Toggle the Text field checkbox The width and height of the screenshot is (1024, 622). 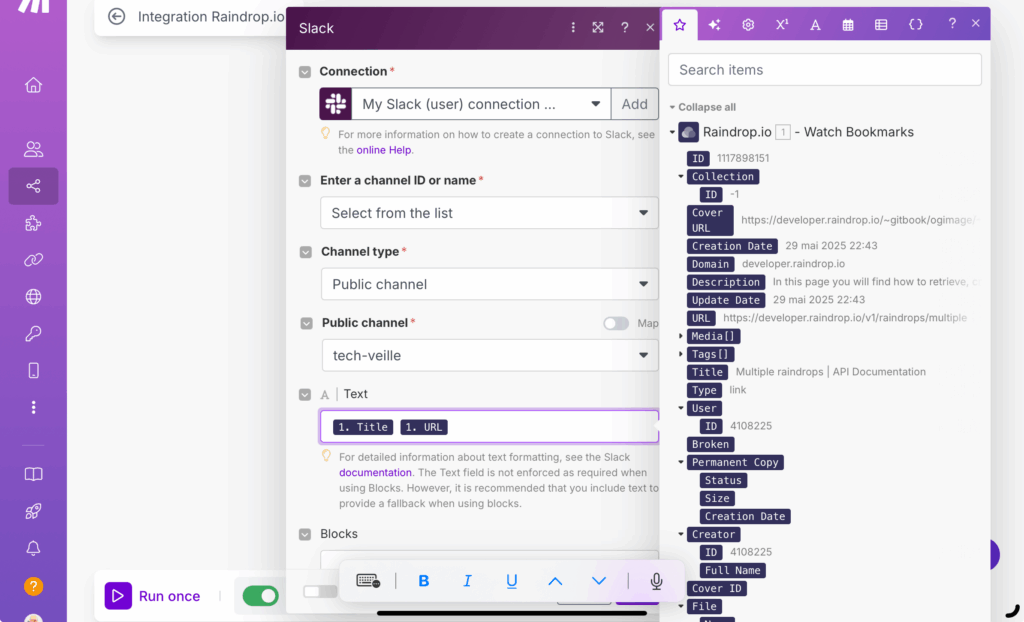tap(305, 395)
